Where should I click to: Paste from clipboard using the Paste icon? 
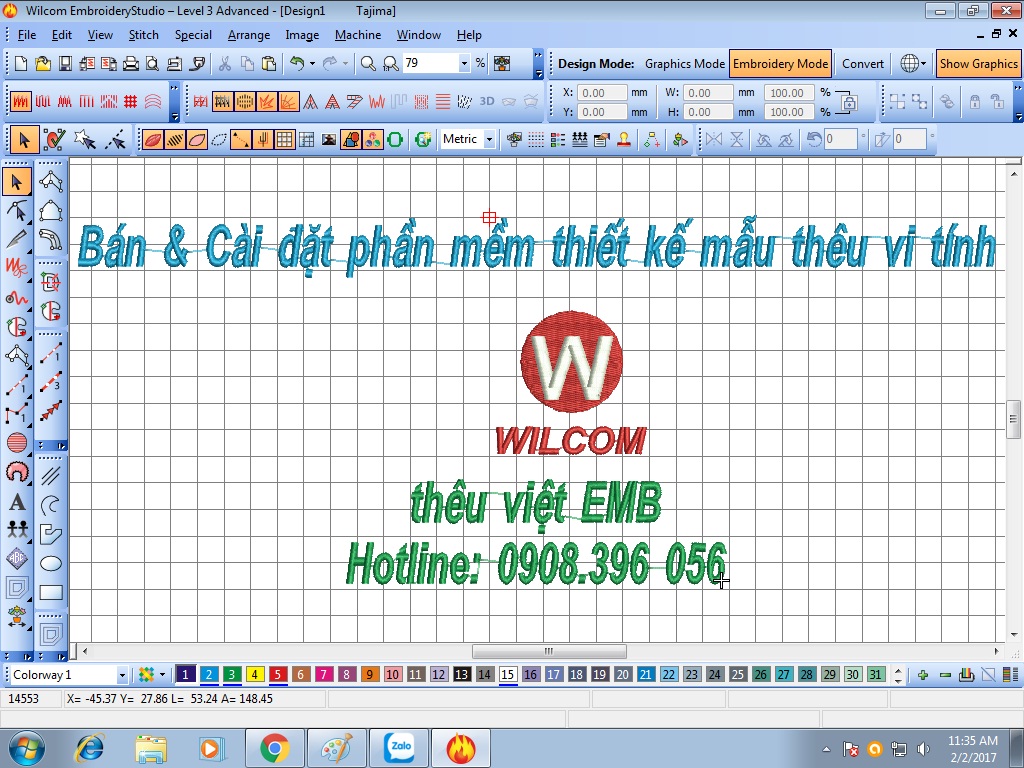point(268,63)
